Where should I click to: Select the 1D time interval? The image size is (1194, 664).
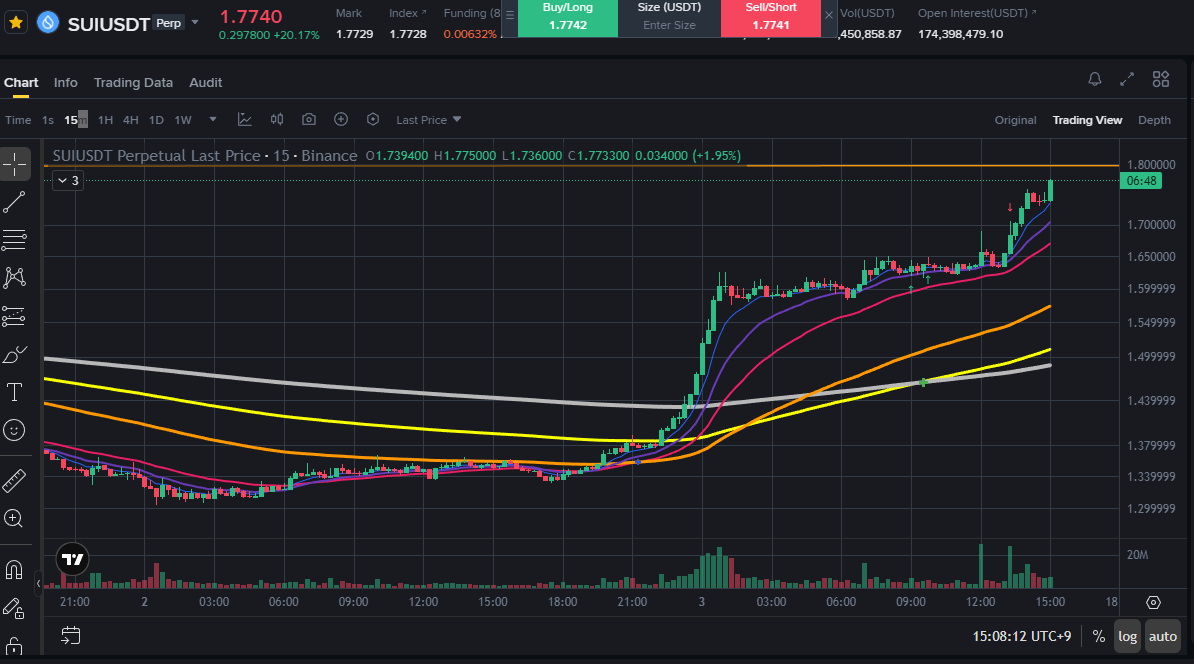tap(156, 120)
